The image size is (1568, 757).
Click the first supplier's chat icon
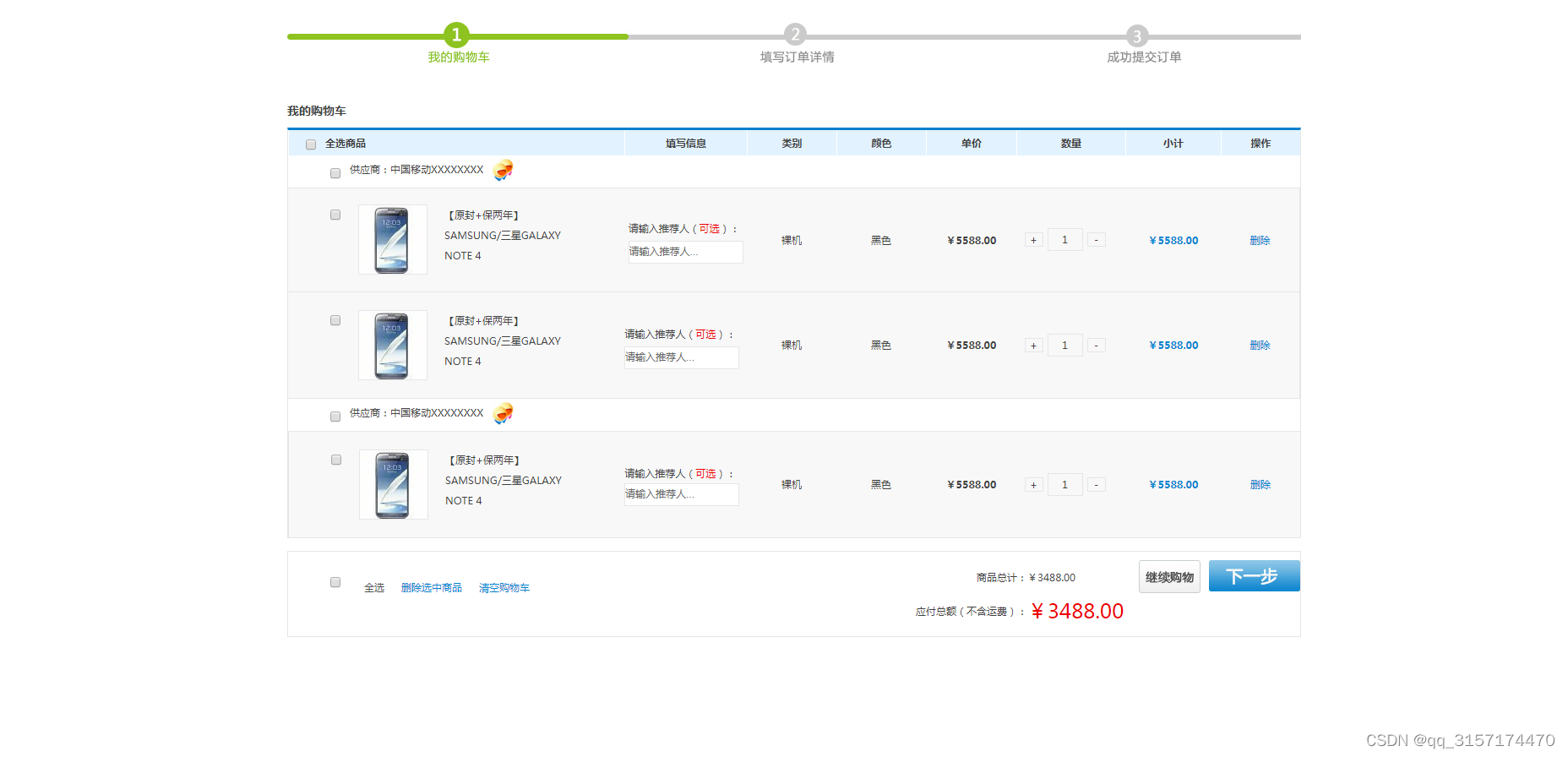coord(504,170)
